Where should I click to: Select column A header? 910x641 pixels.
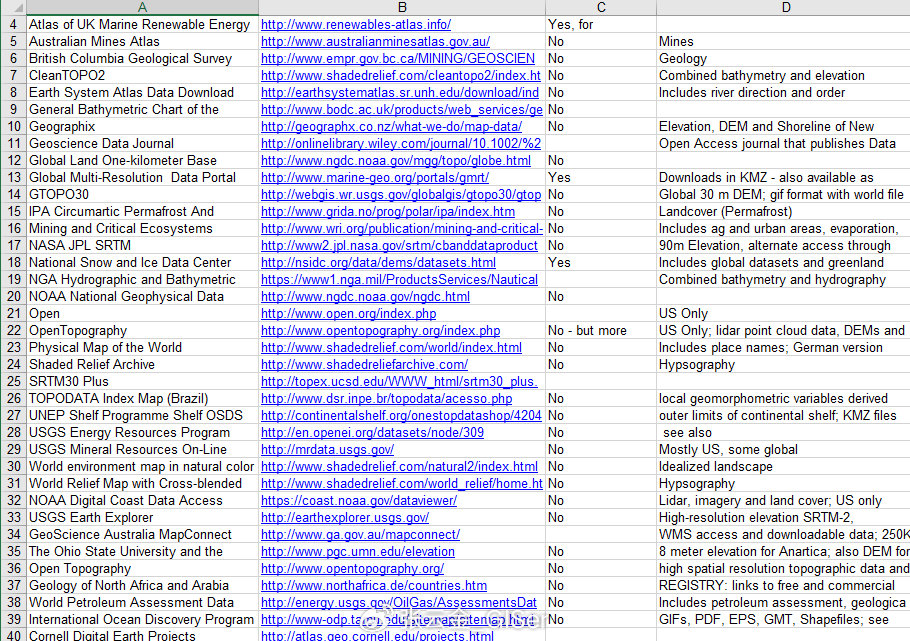[142, 7]
